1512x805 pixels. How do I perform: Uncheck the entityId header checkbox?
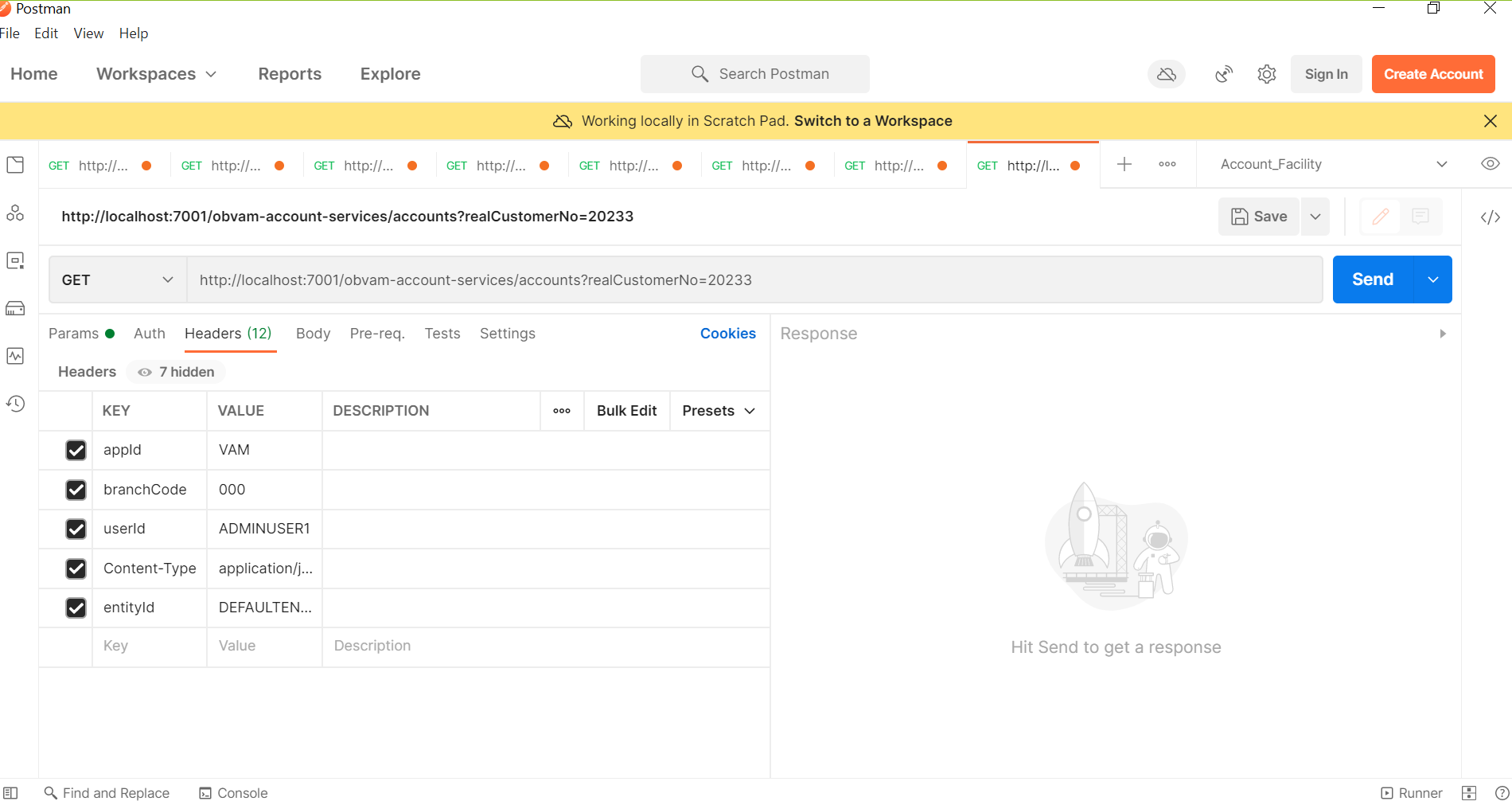click(x=76, y=608)
